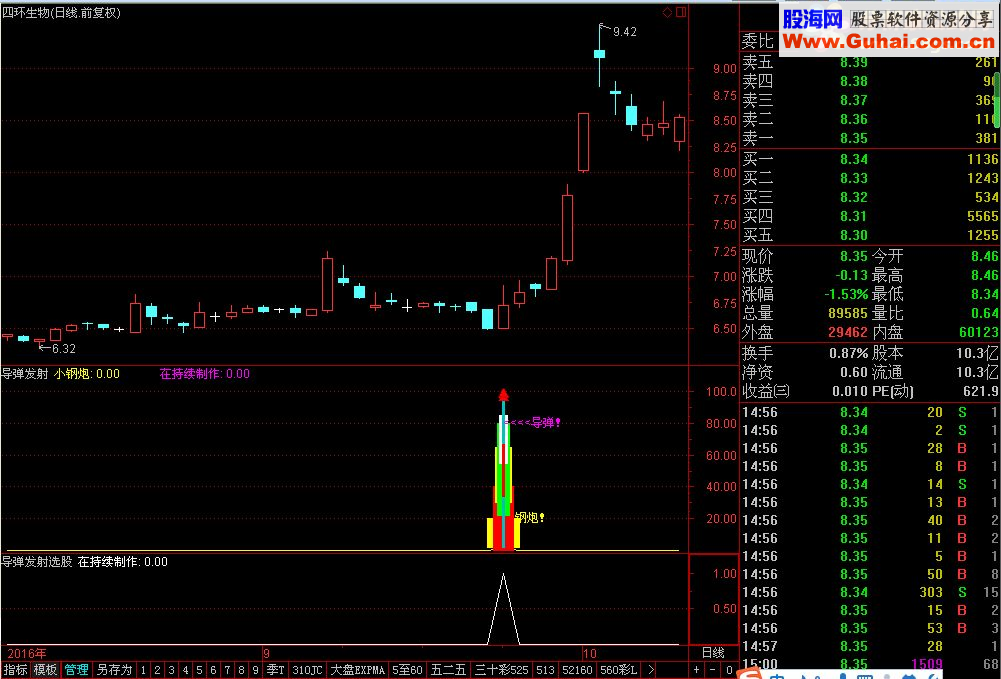Click the right arrow to show more templates
Screen dimensions: 1001x679
(x=651, y=670)
